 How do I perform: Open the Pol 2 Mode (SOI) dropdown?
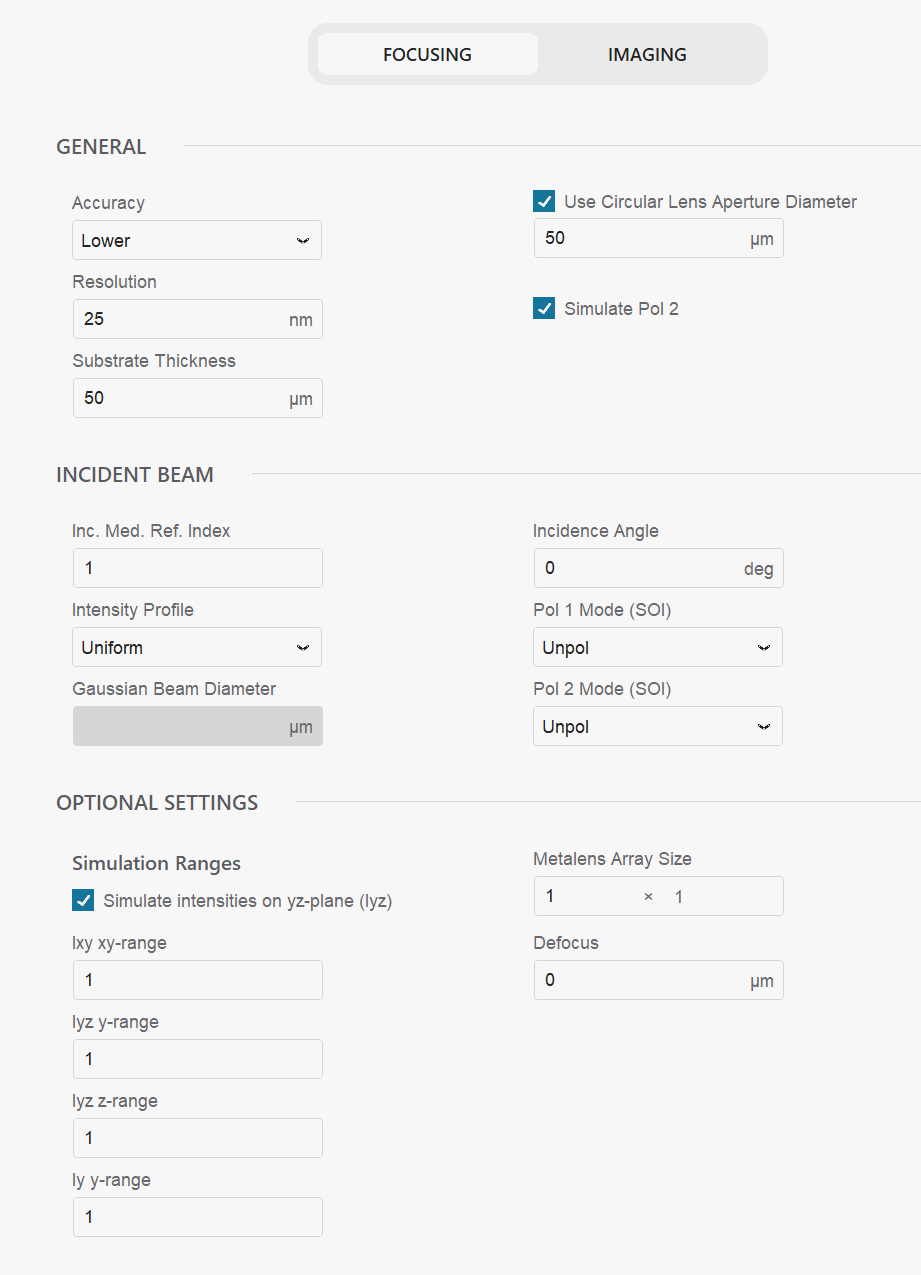(x=657, y=727)
